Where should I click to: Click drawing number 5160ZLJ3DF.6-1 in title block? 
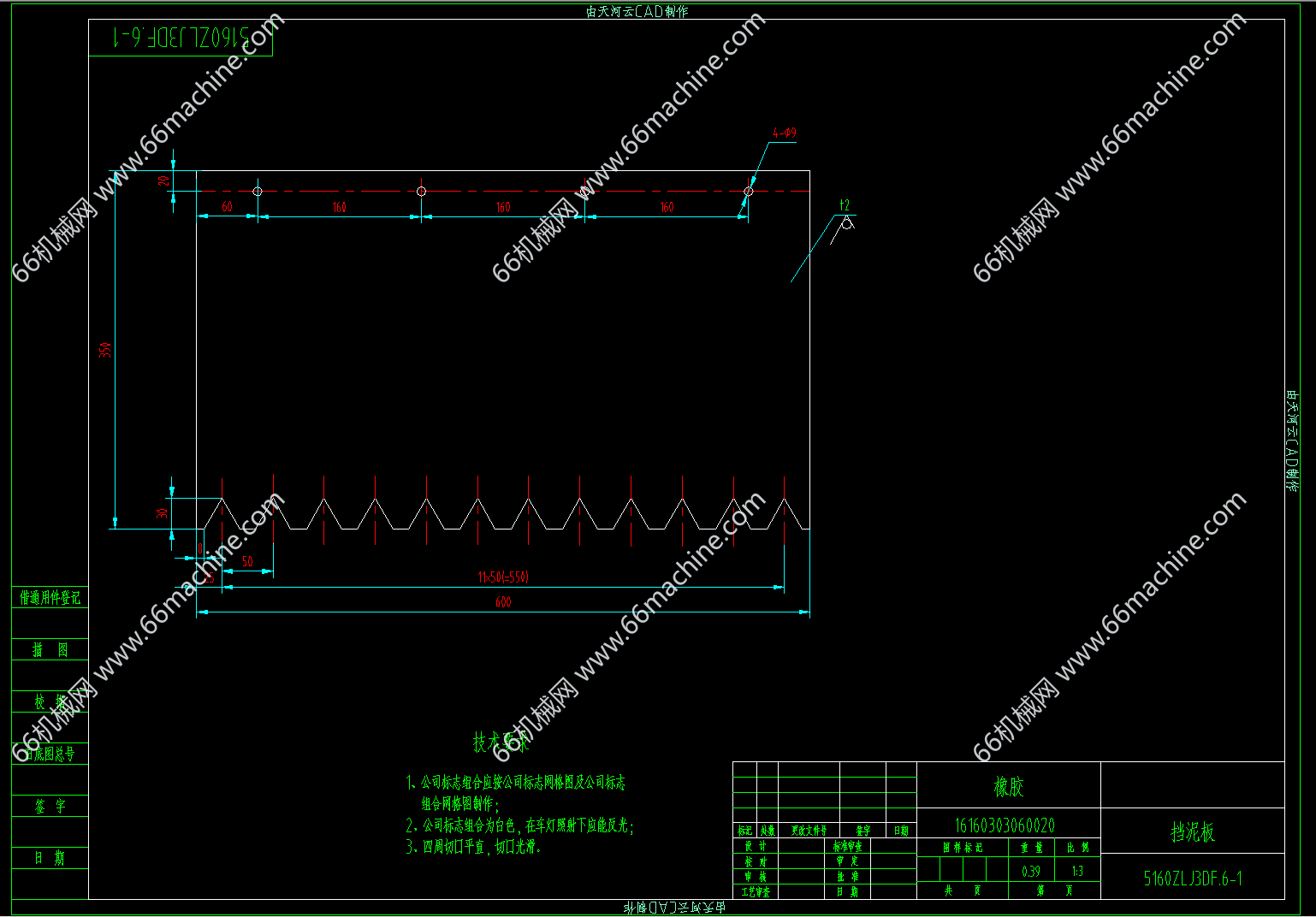[x=1192, y=878]
